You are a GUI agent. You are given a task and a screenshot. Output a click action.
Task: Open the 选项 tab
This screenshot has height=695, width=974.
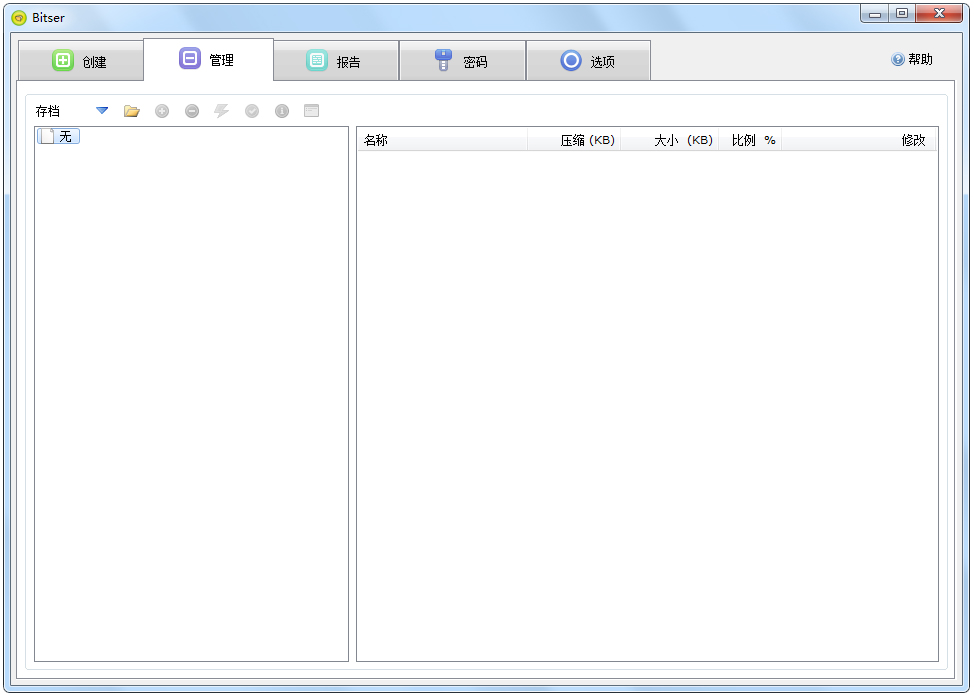pyautogui.click(x=588, y=61)
